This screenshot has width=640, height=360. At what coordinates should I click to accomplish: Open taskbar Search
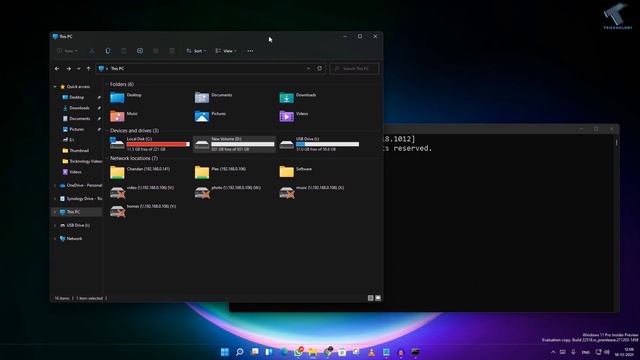coord(240,352)
